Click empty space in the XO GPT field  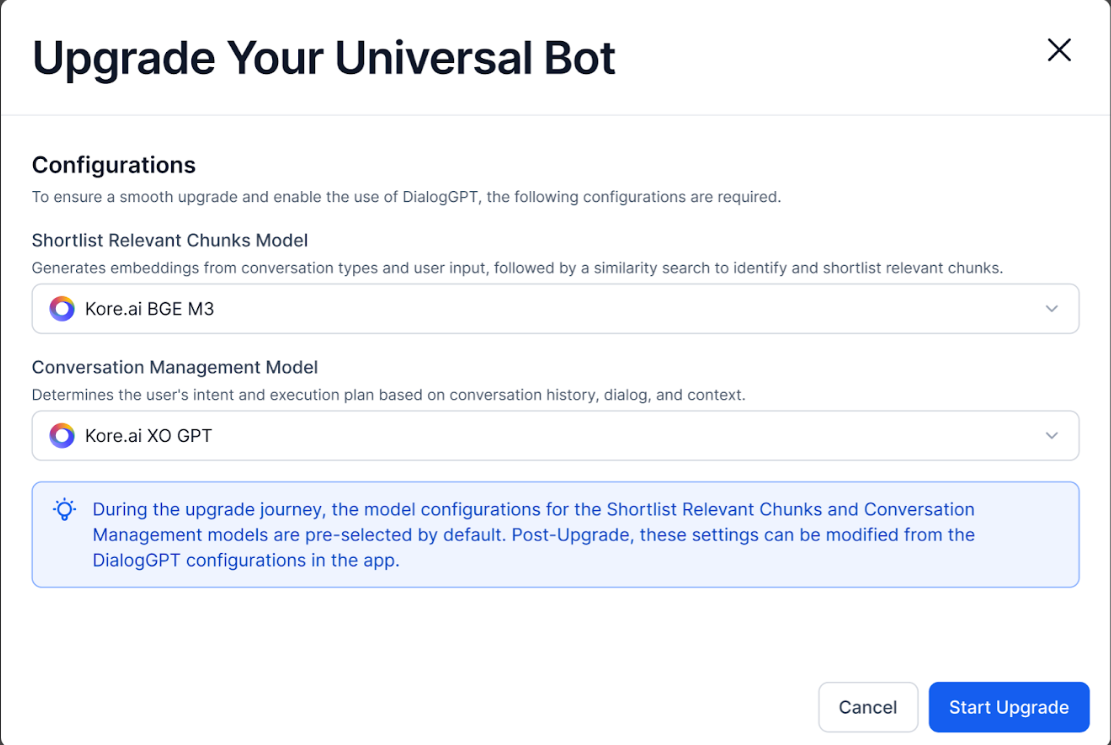[x=600, y=436]
